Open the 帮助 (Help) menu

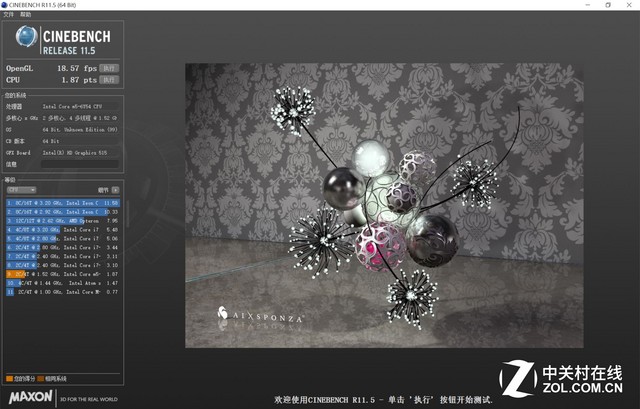point(26,15)
